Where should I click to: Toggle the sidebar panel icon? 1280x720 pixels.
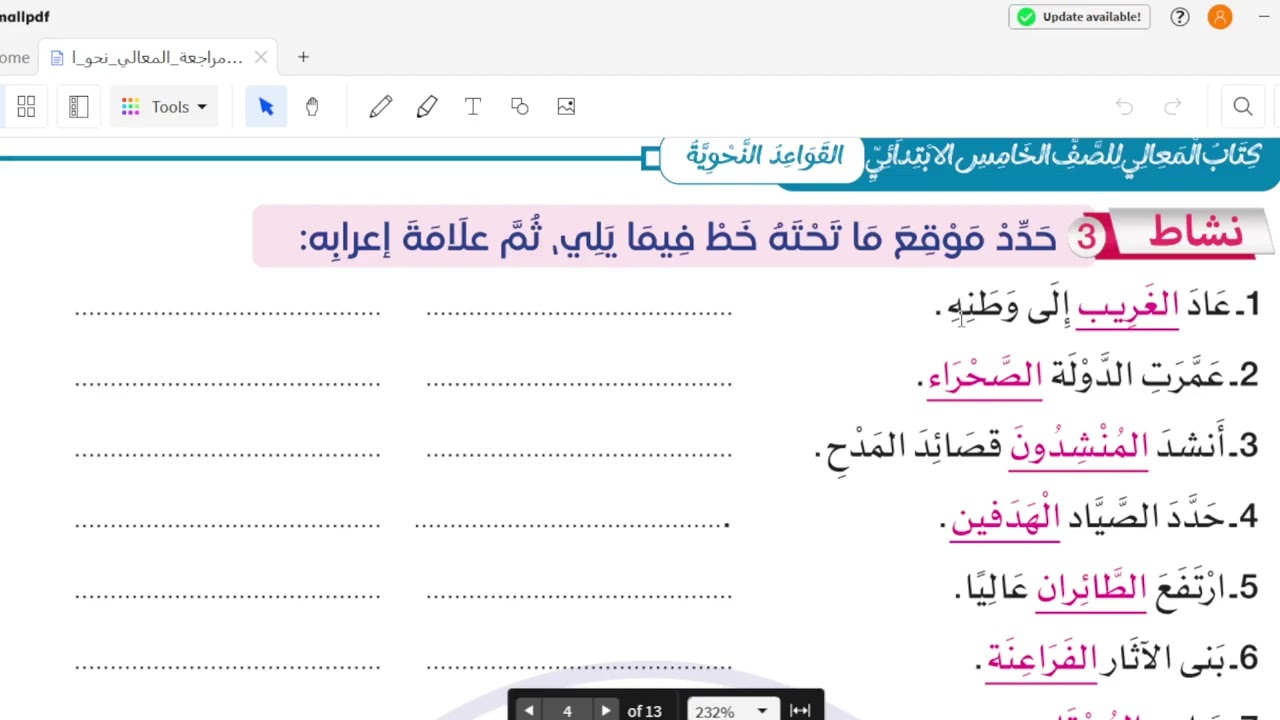(79, 106)
